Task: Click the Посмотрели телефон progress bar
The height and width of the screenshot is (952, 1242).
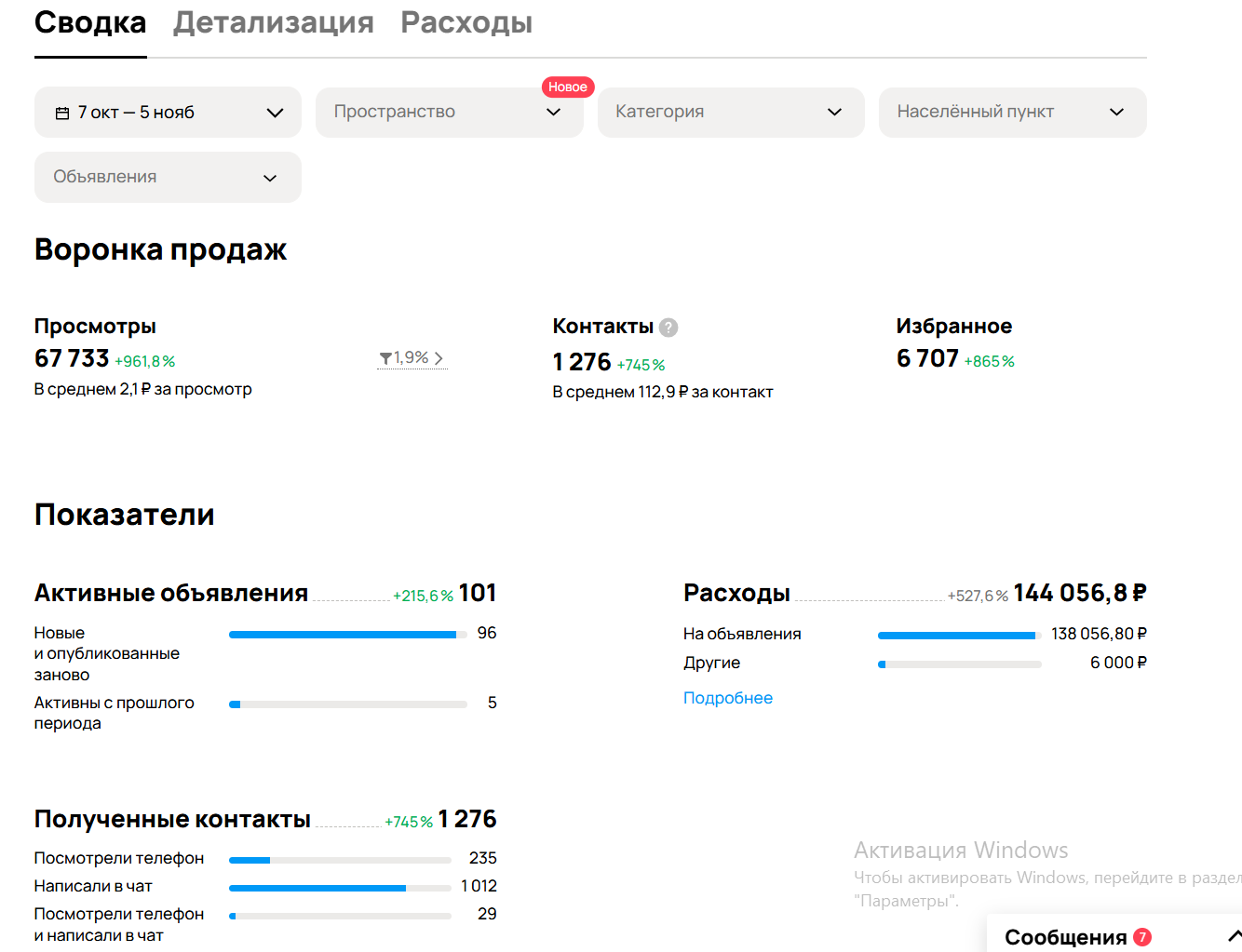Action: (341, 860)
